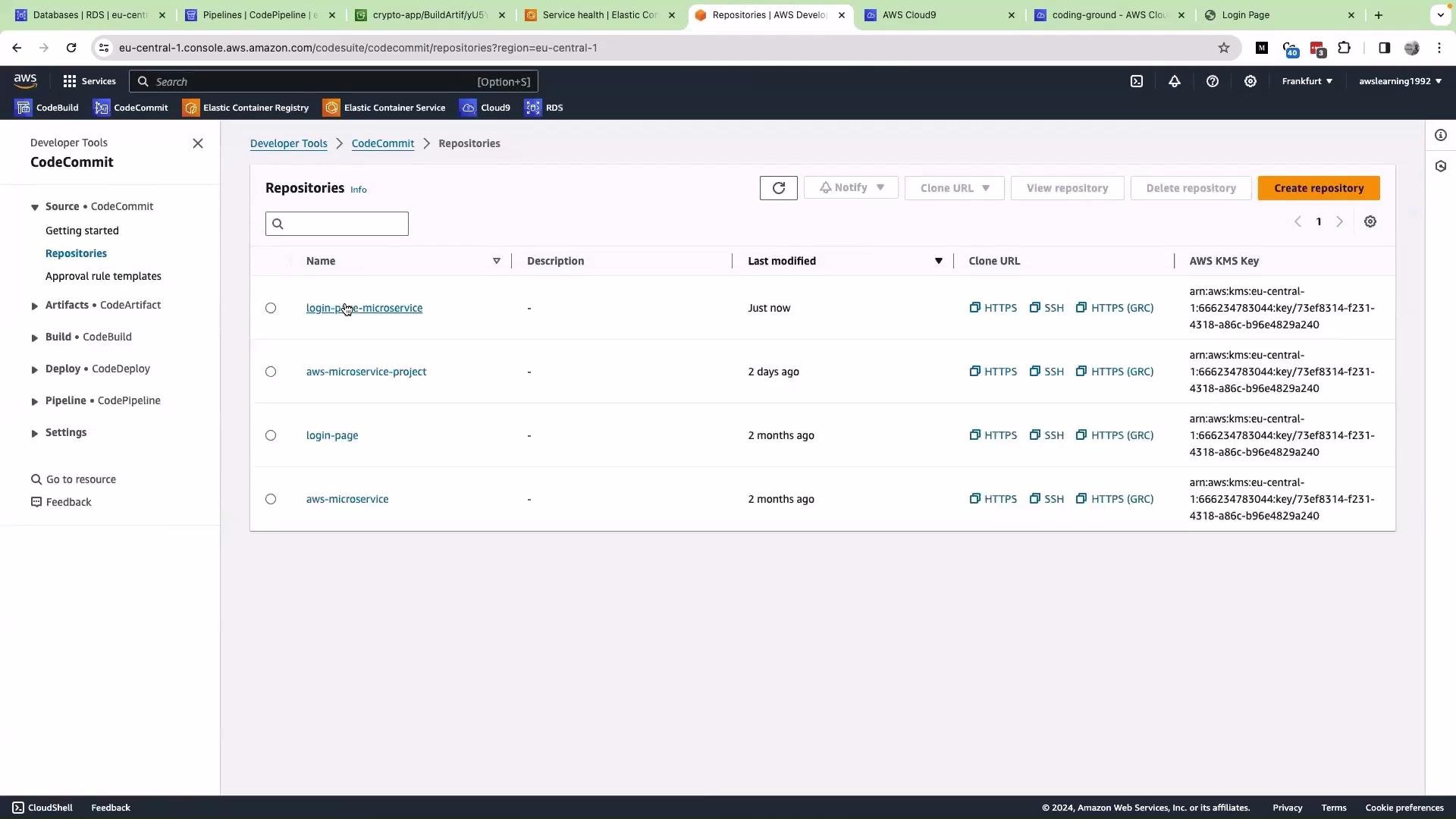Open CodeCommit shortcut in favorites bar
Viewport: 1456px width, 819px height.
tap(130, 108)
